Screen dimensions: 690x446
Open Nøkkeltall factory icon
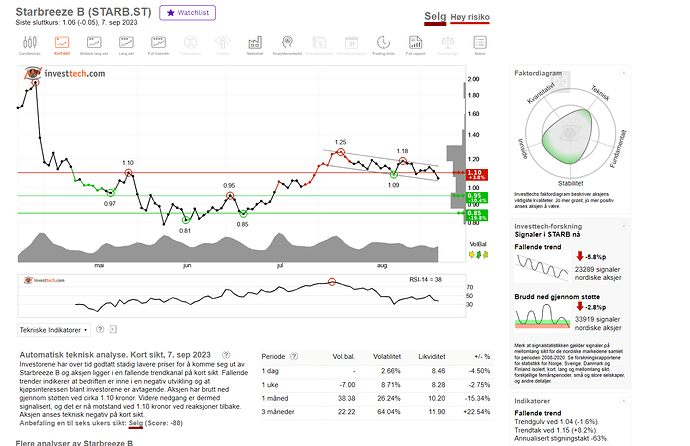tap(255, 45)
